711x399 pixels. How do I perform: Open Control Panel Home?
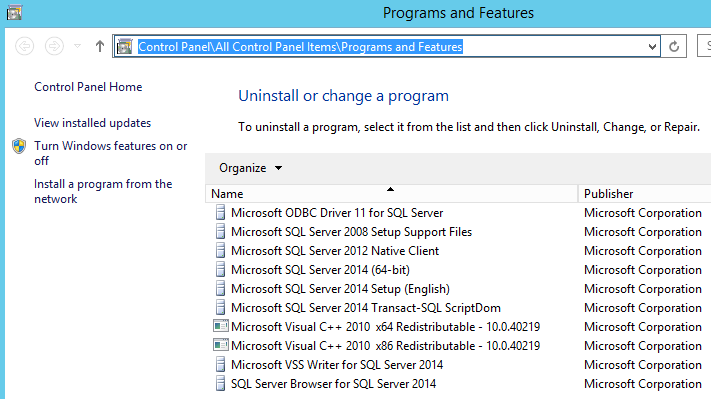88,87
